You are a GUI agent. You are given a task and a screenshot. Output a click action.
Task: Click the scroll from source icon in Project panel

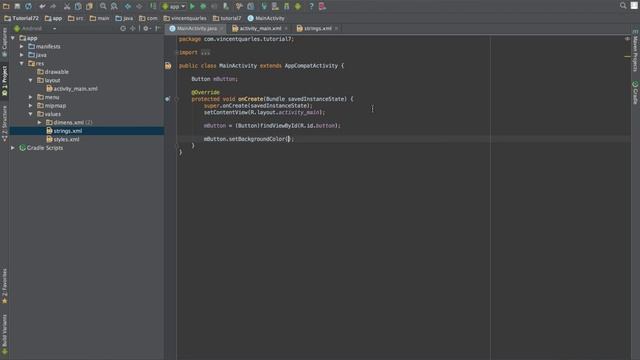click(123, 29)
